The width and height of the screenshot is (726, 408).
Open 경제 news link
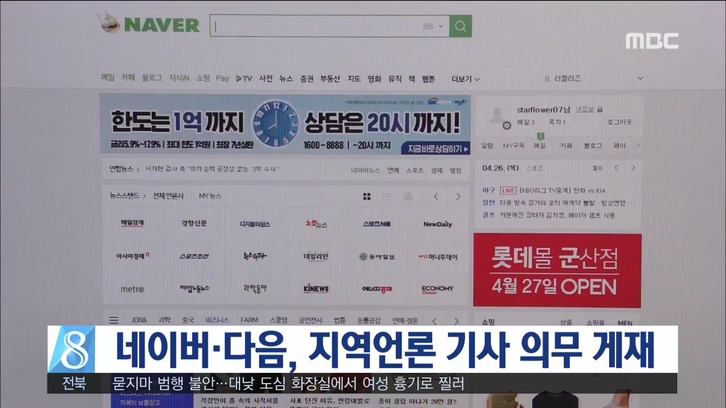(x=437, y=170)
